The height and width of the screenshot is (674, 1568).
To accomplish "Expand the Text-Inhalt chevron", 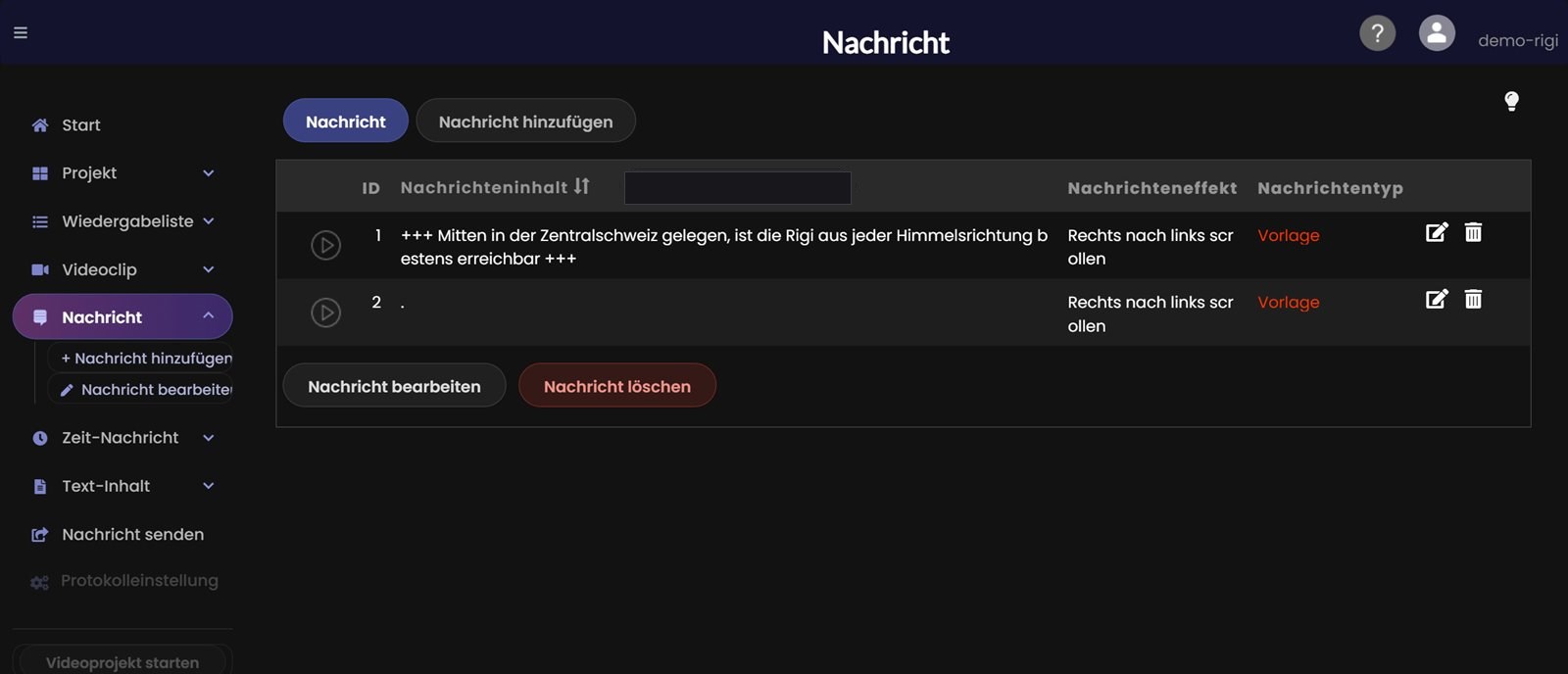I will pos(208,485).
